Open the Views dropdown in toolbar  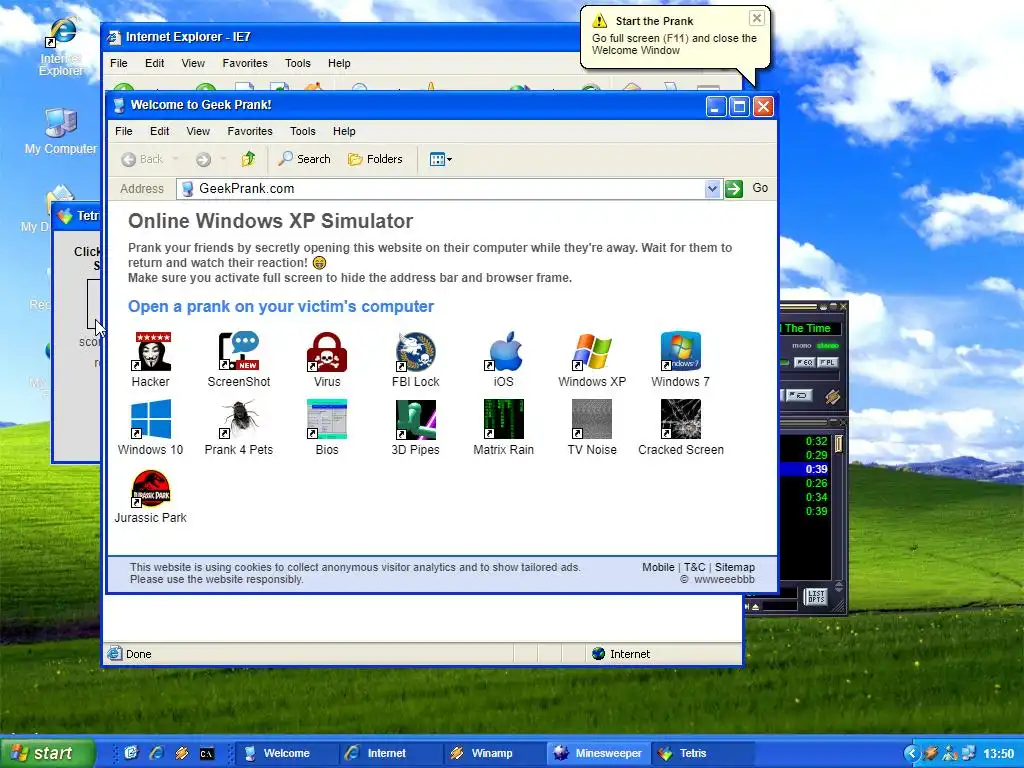point(441,159)
